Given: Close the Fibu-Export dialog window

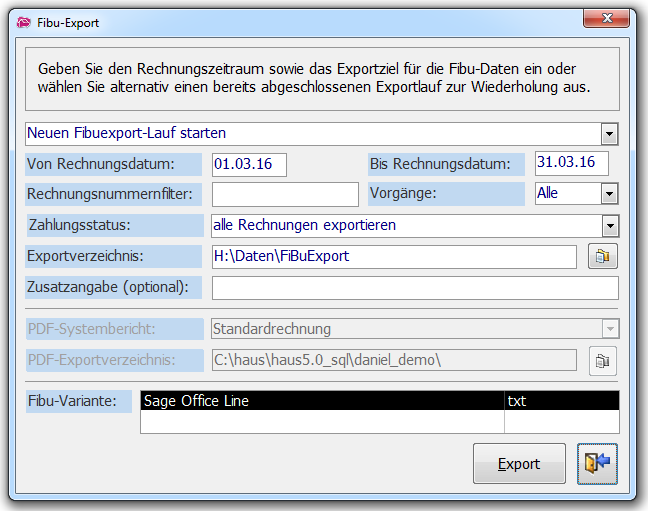Looking at the screenshot, I should click(x=607, y=21).
